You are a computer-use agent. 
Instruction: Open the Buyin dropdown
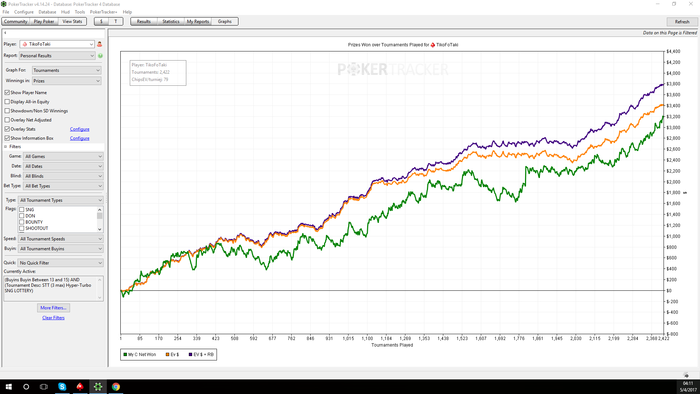tap(61, 249)
